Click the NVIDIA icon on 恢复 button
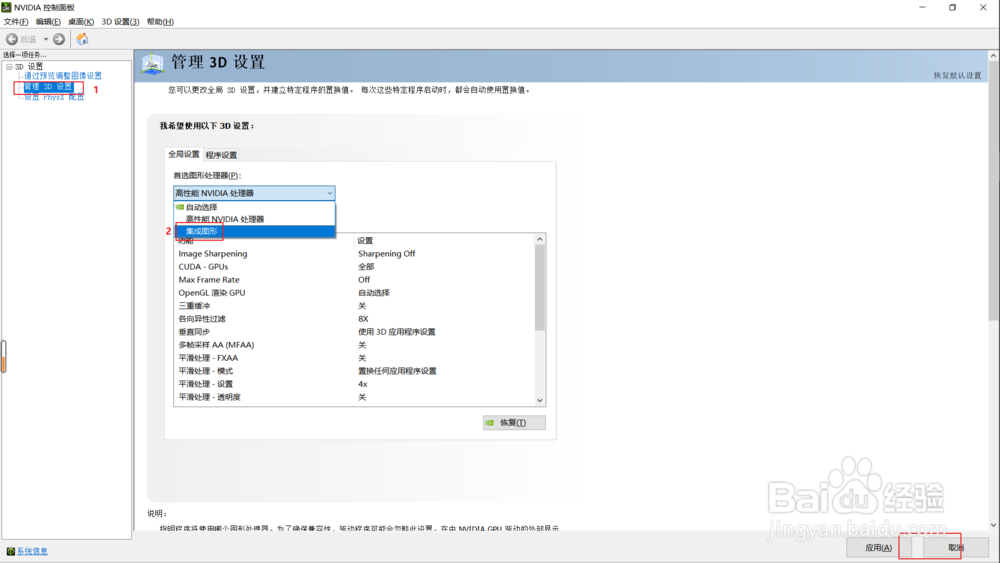 (x=489, y=423)
